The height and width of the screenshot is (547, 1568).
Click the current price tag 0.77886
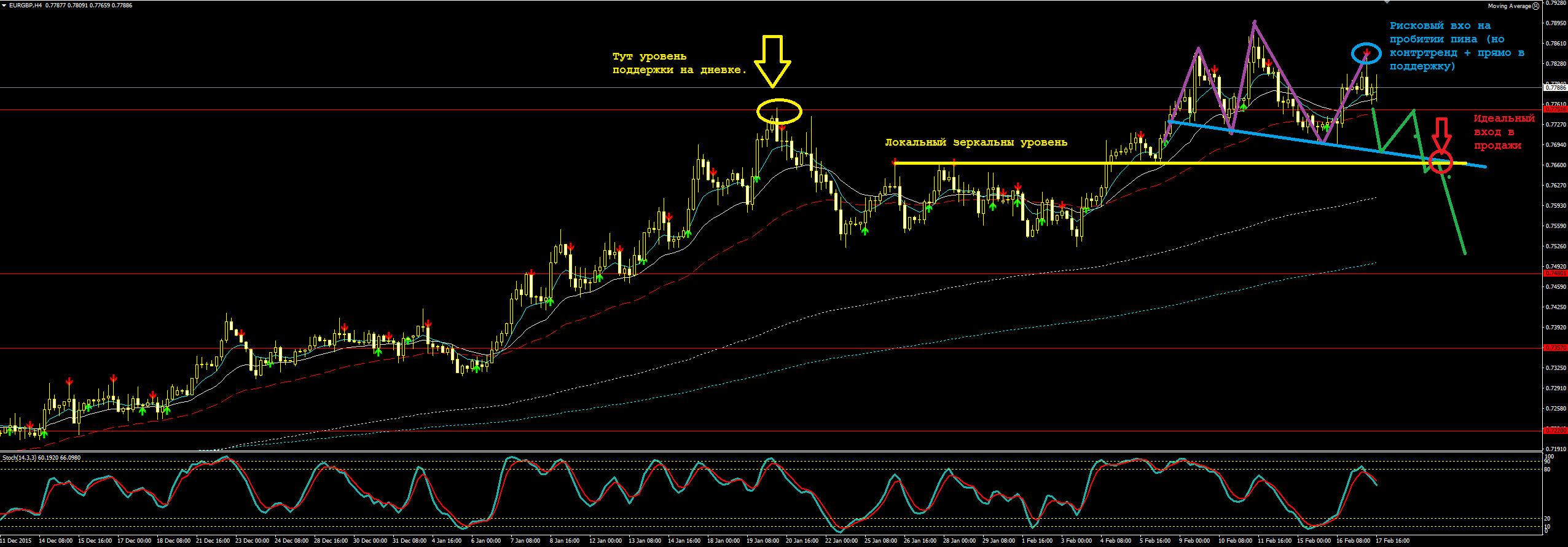click(x=1556, y=88)
